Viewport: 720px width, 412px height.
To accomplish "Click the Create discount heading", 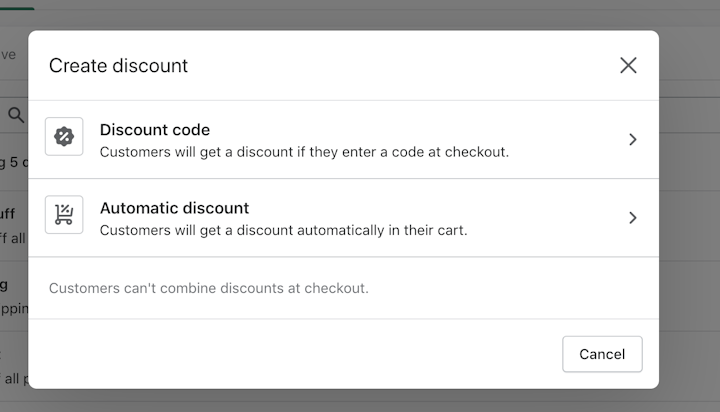I will coord(118,66).
